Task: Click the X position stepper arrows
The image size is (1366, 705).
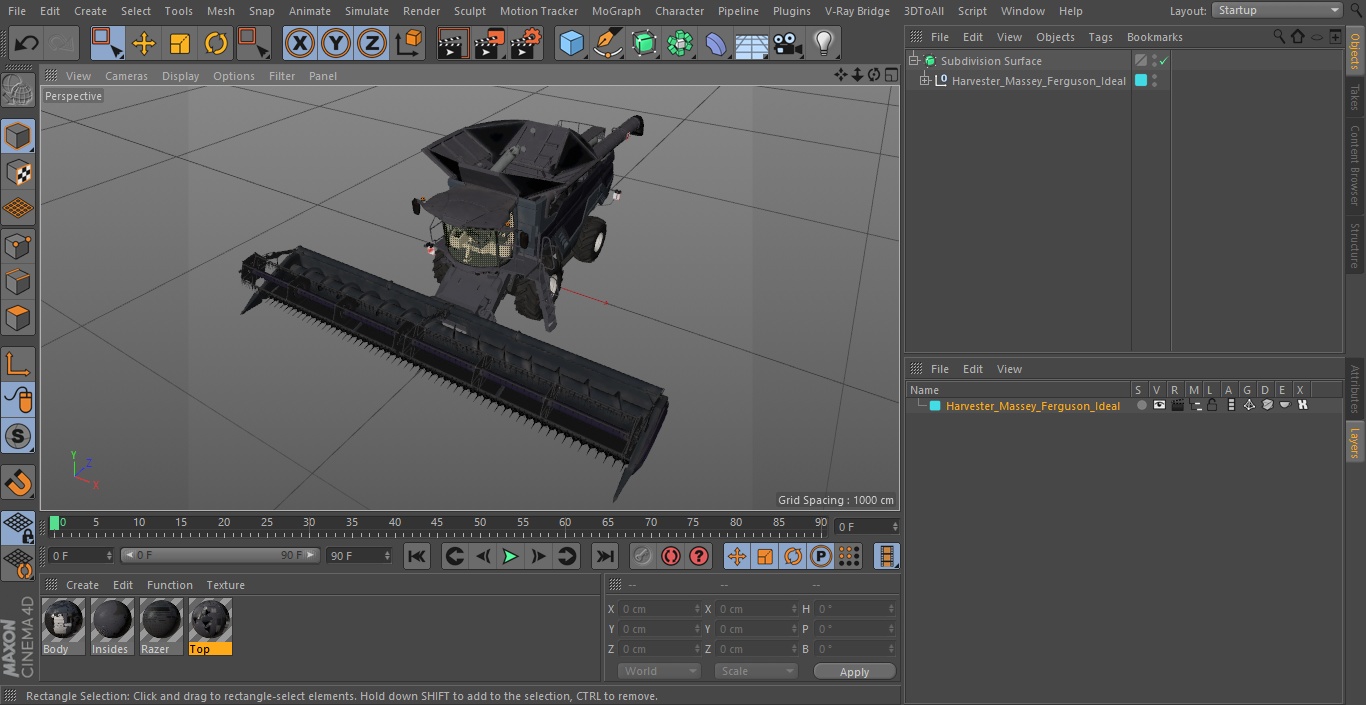Action: (x=697, y=609)
